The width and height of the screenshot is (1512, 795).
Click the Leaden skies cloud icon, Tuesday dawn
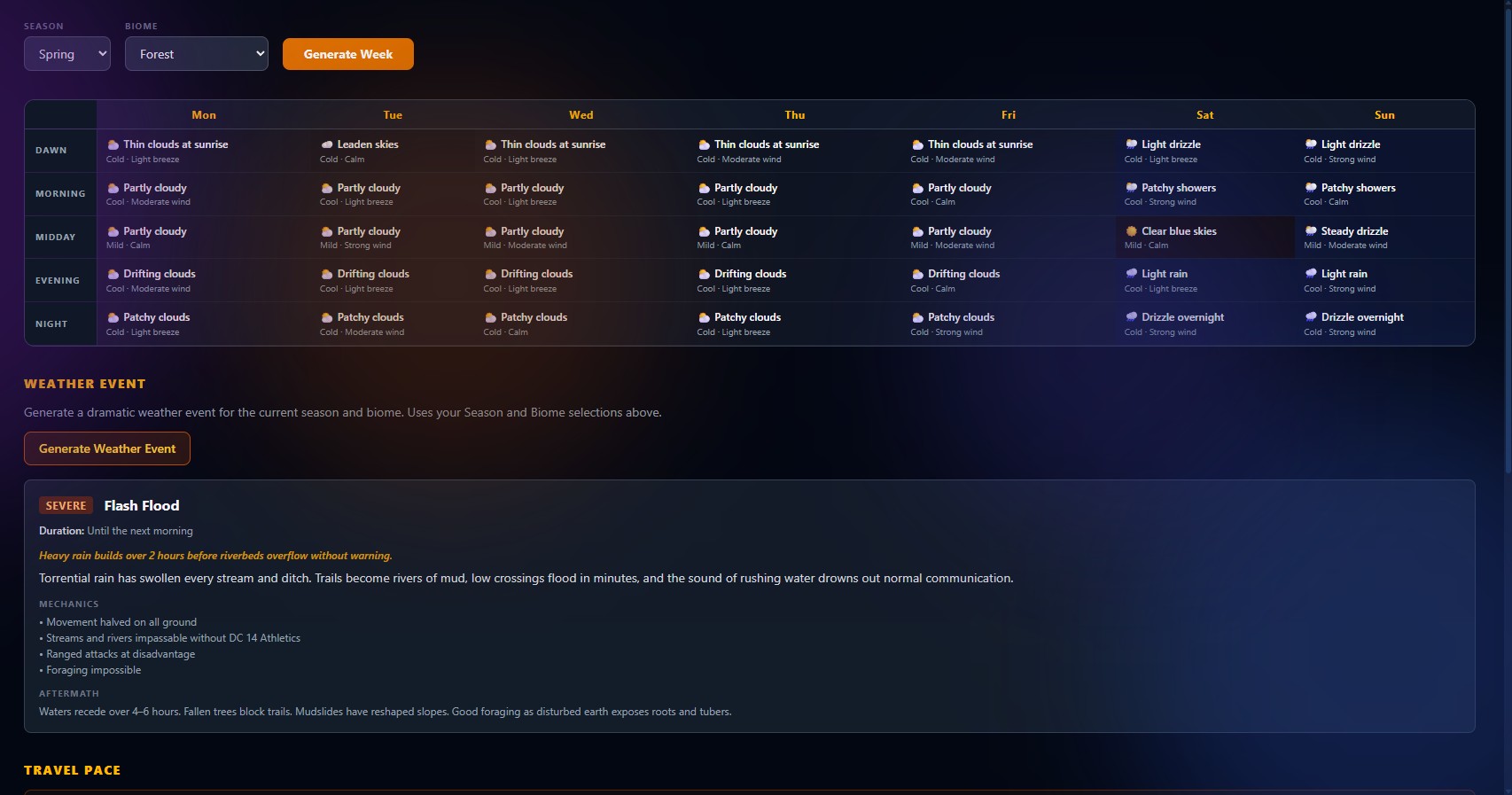[327, 144]
